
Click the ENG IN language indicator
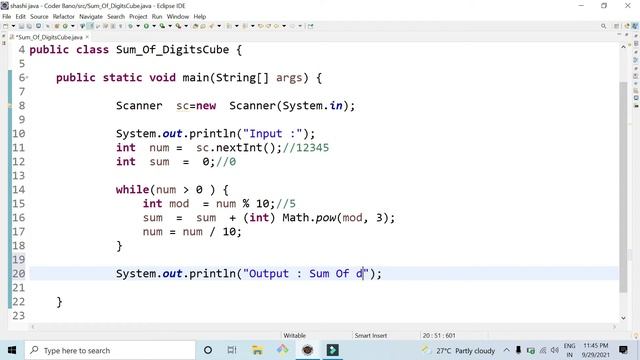[x=569, y=350]
